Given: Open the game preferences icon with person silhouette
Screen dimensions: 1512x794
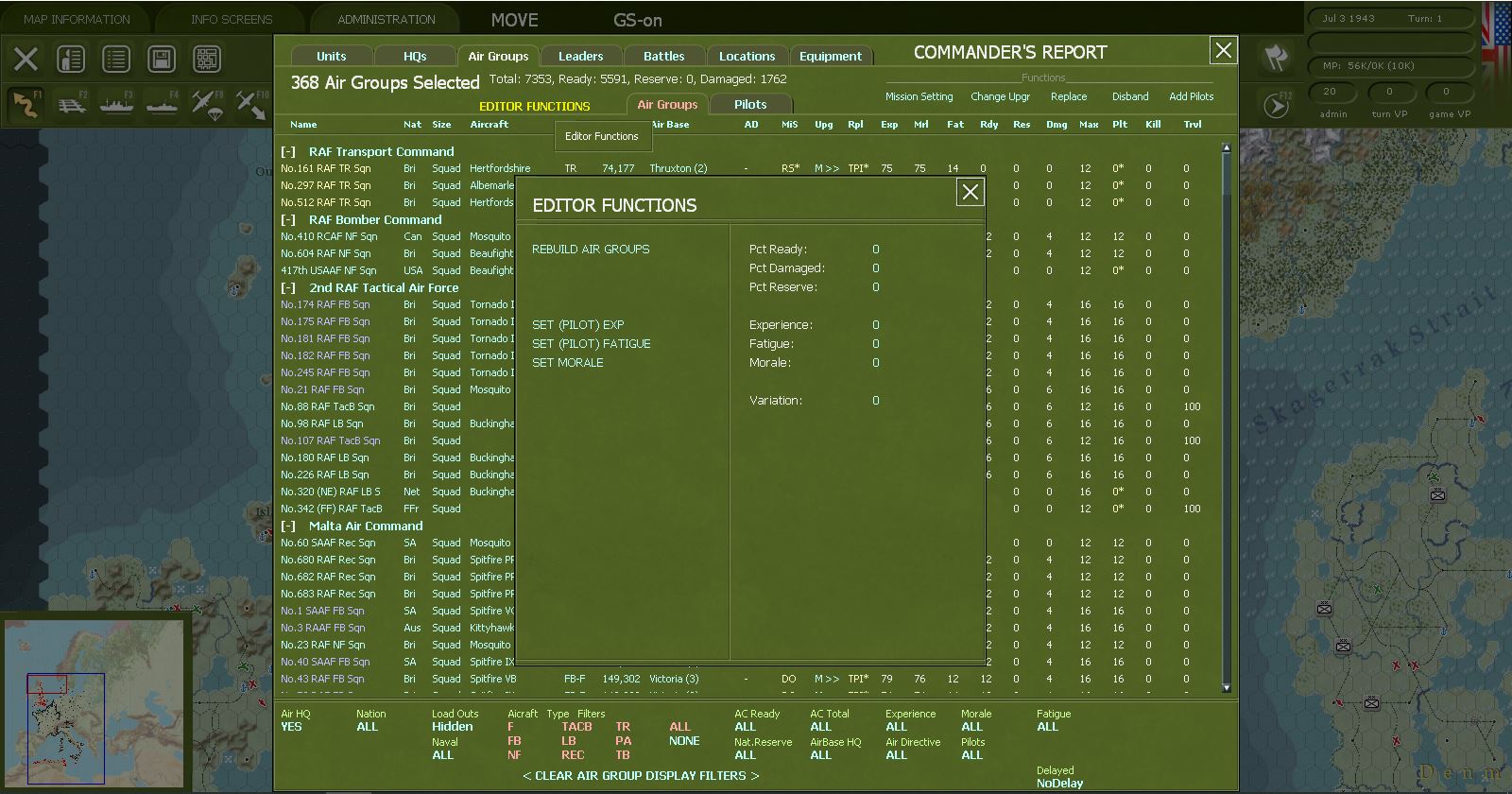Looking at the screenshot, I should (x=71, y=60).
